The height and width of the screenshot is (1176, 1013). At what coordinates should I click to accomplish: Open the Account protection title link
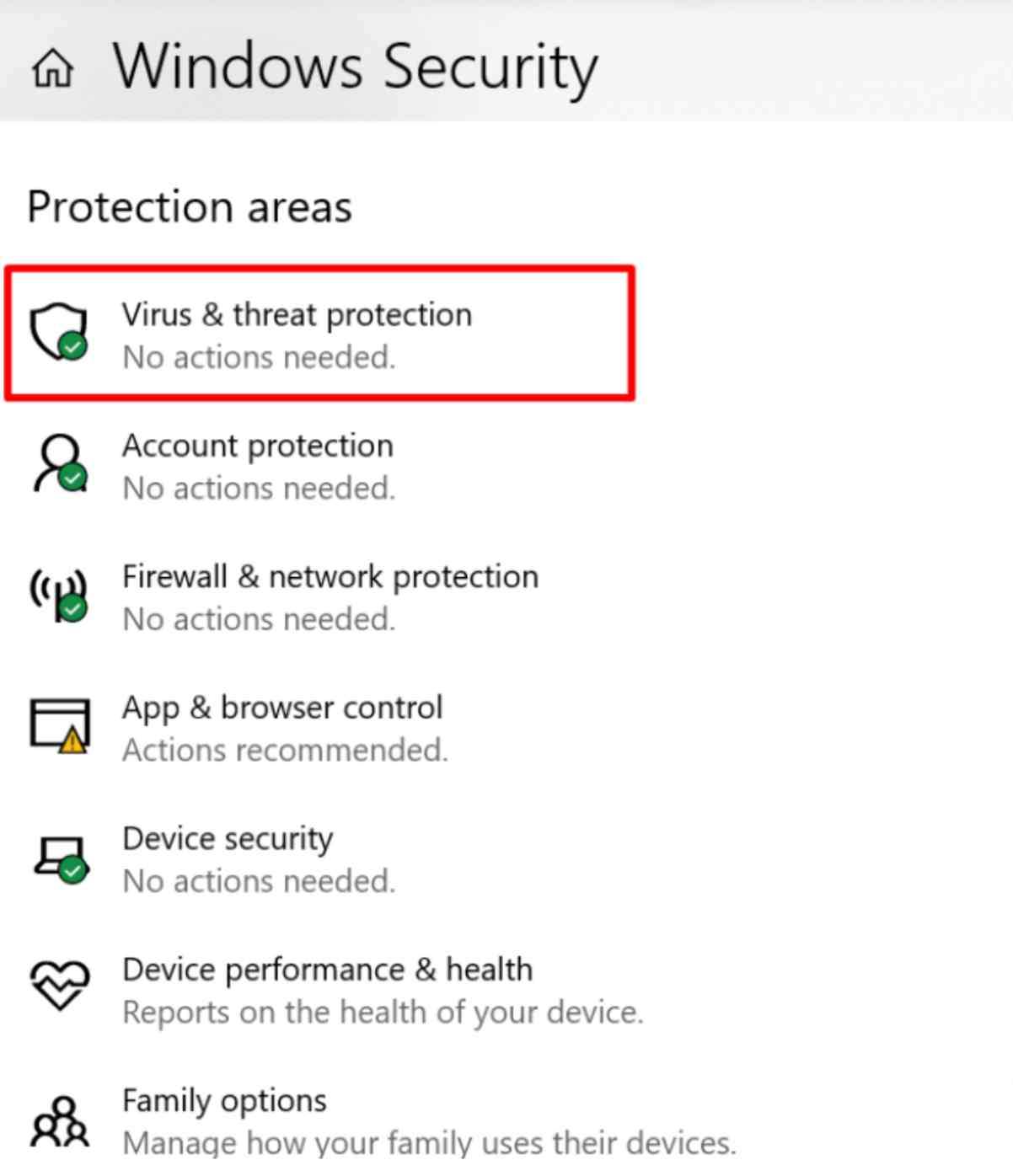click(258, 446)
